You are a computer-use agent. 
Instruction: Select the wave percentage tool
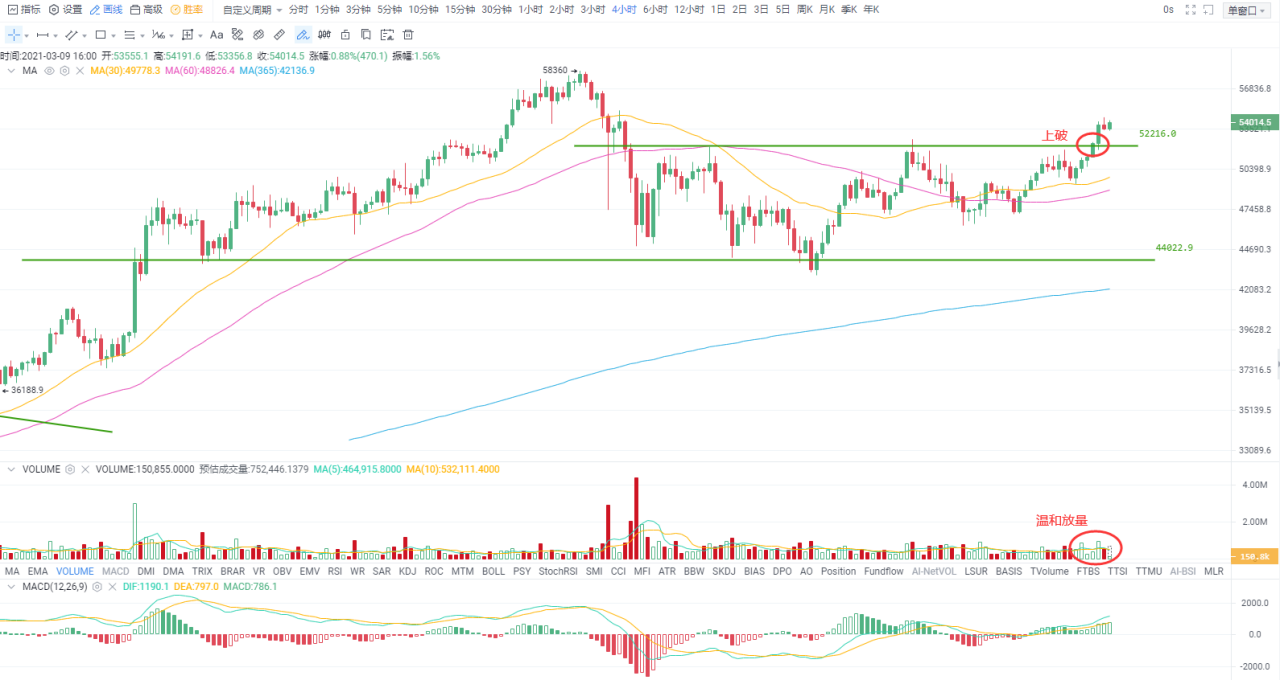[x=158, y=35]
